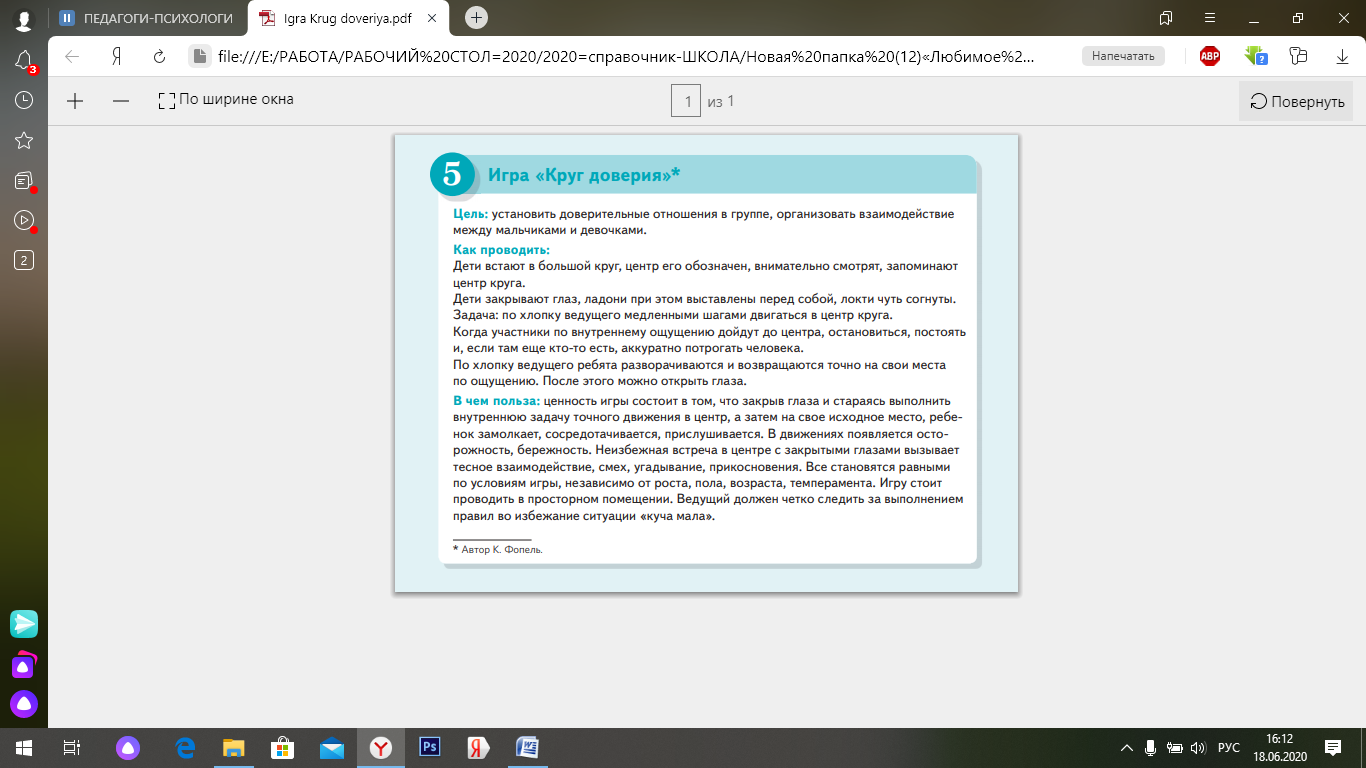The image size is (1366, 768).
Task: Toggle "По ширине окна" fit-to-width mode
Action: [x=226, y=100]
